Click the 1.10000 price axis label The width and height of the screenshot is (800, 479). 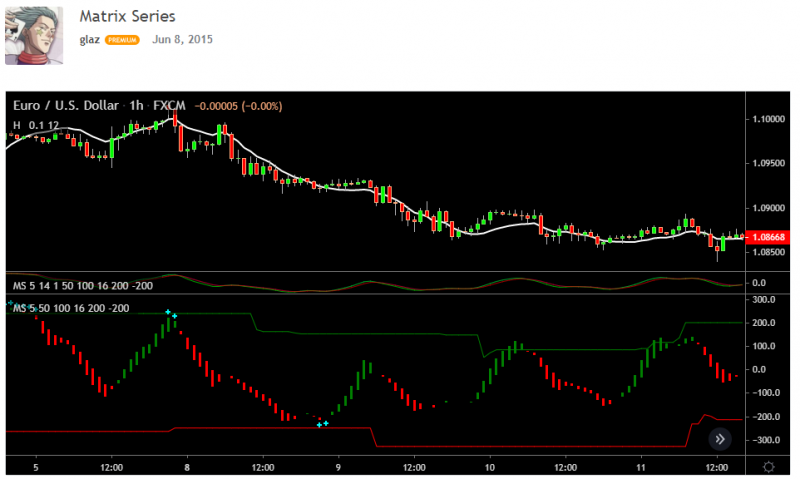[768, 119]
